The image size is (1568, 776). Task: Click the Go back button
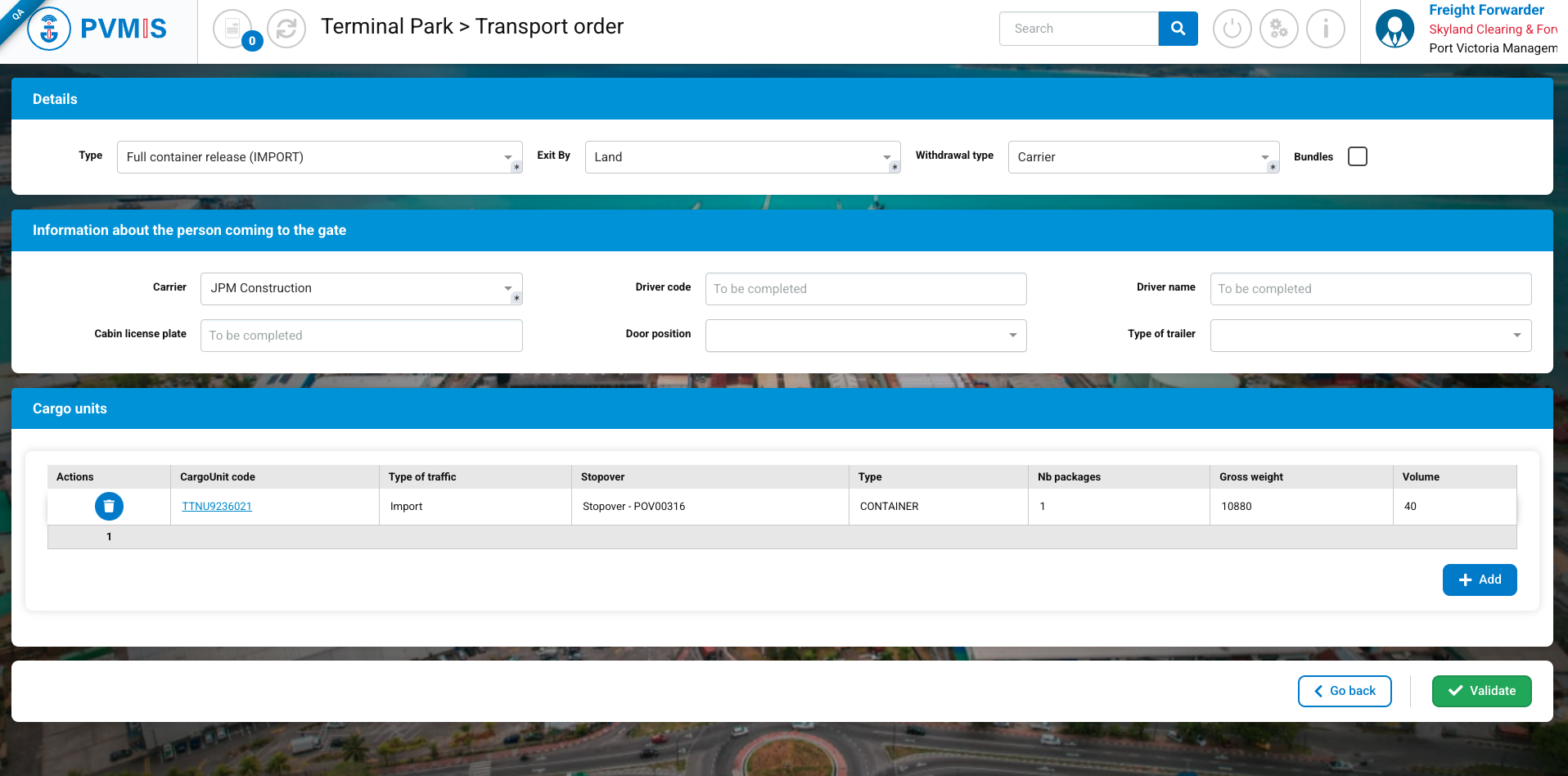pyautogui.click(x=1345, y=691)
